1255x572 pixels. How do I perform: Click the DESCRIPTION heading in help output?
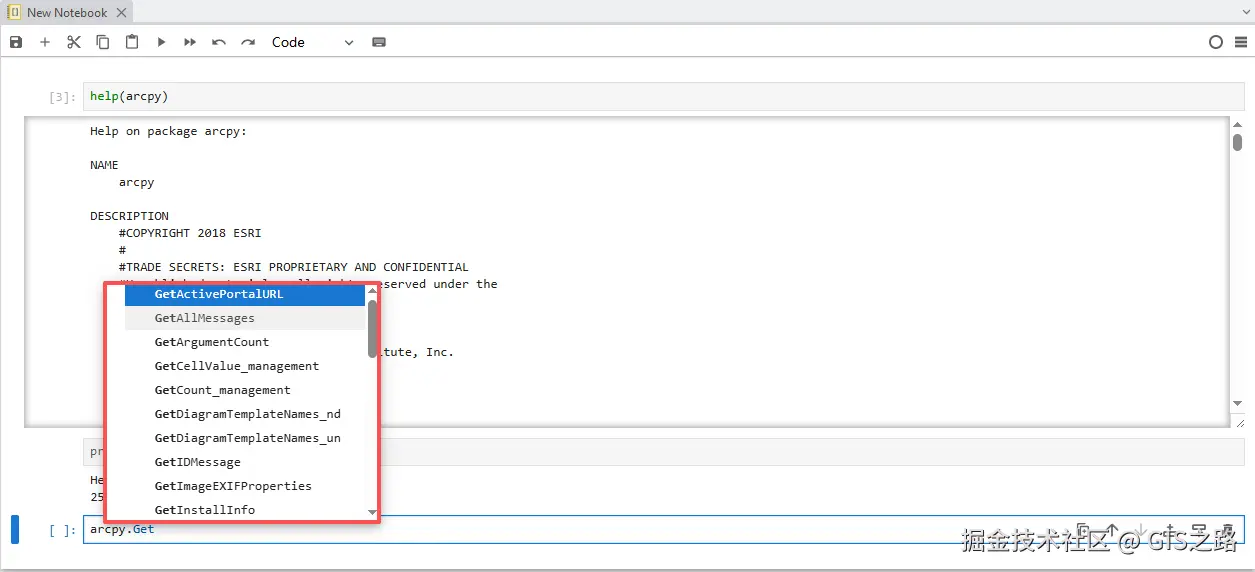coord(129,216)
